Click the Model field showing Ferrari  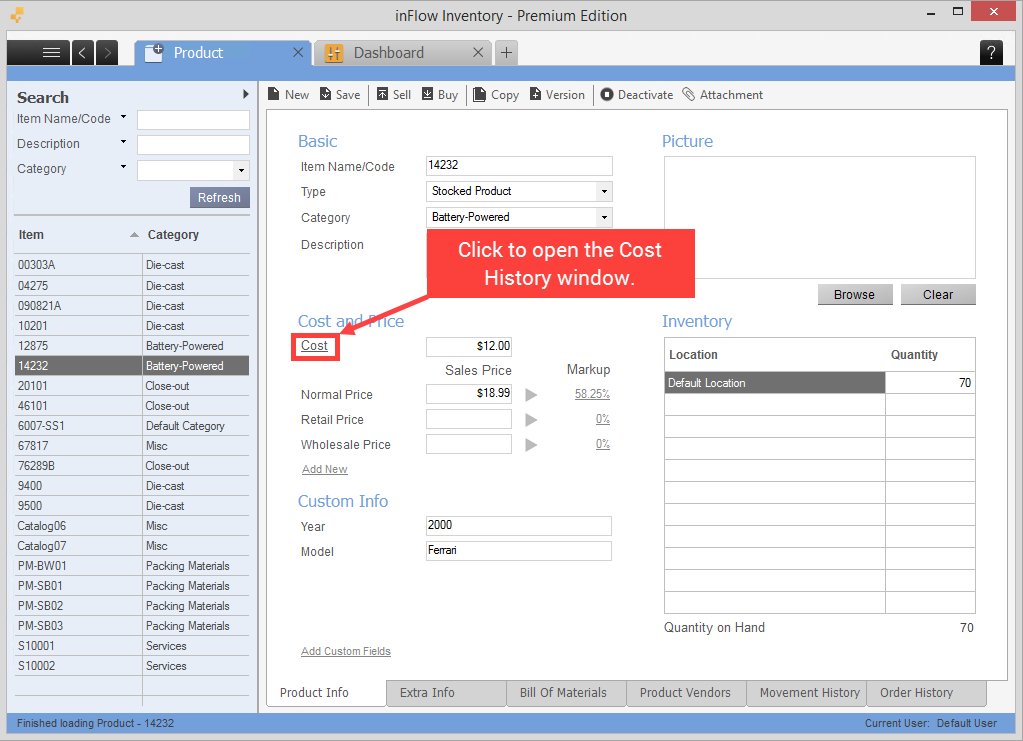(x=519, y=551)
